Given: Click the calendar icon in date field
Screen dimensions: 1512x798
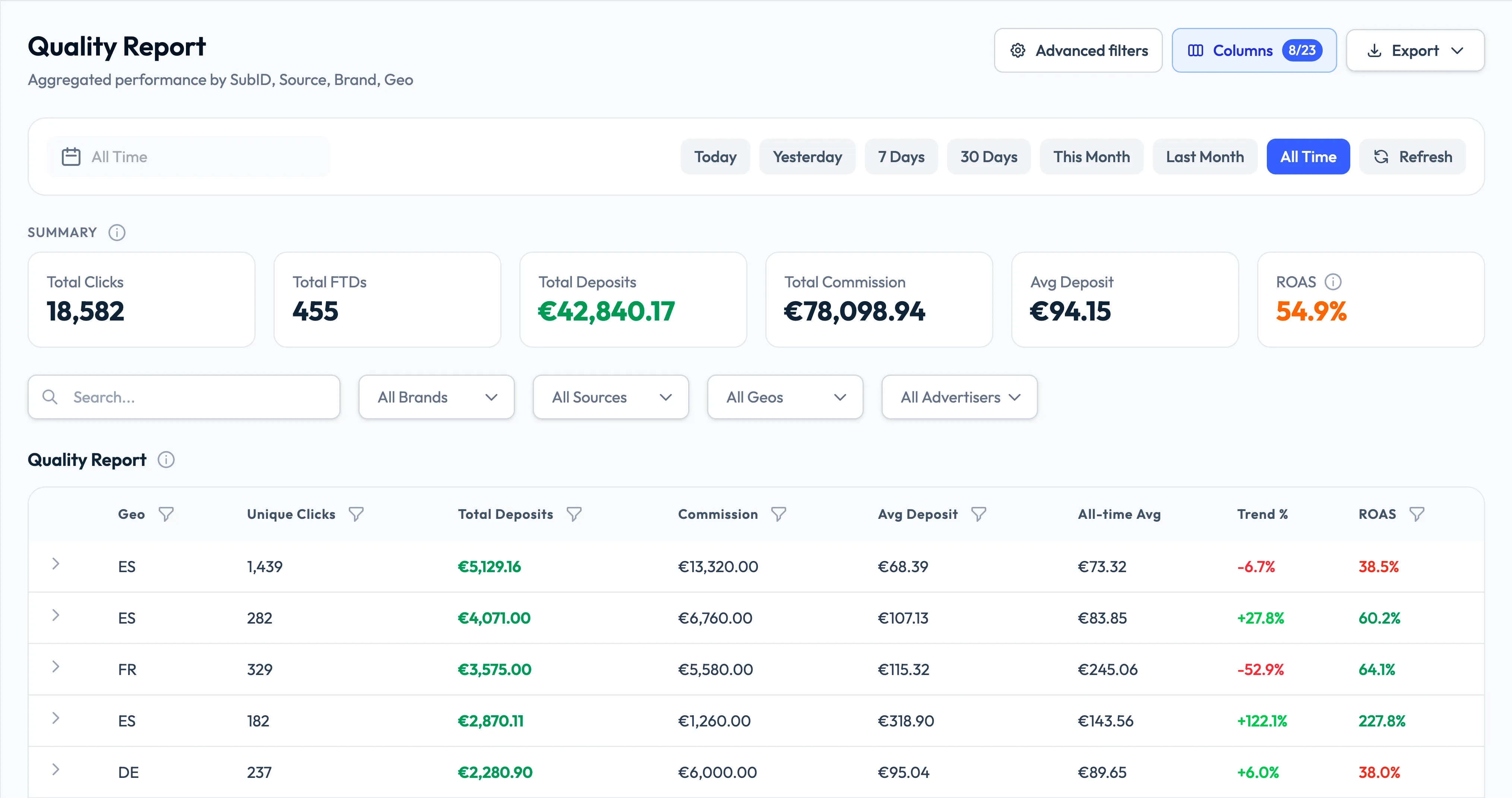Looking at the screenshot, I should point(71,157).
